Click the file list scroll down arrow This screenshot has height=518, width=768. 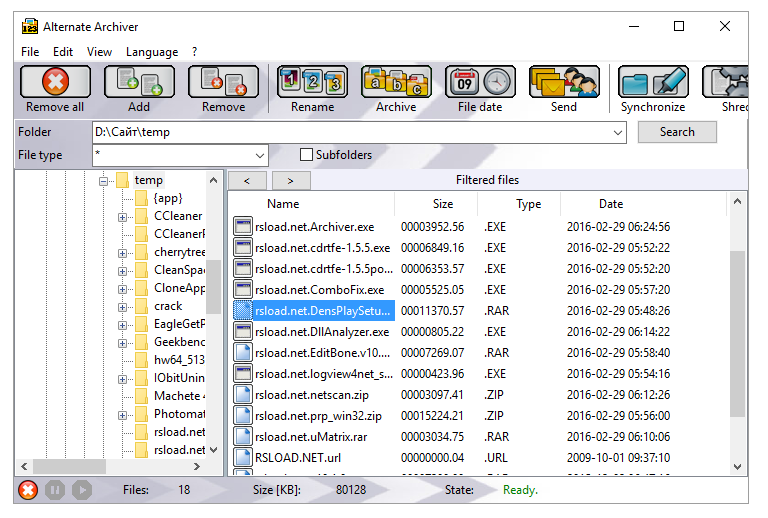737,467
